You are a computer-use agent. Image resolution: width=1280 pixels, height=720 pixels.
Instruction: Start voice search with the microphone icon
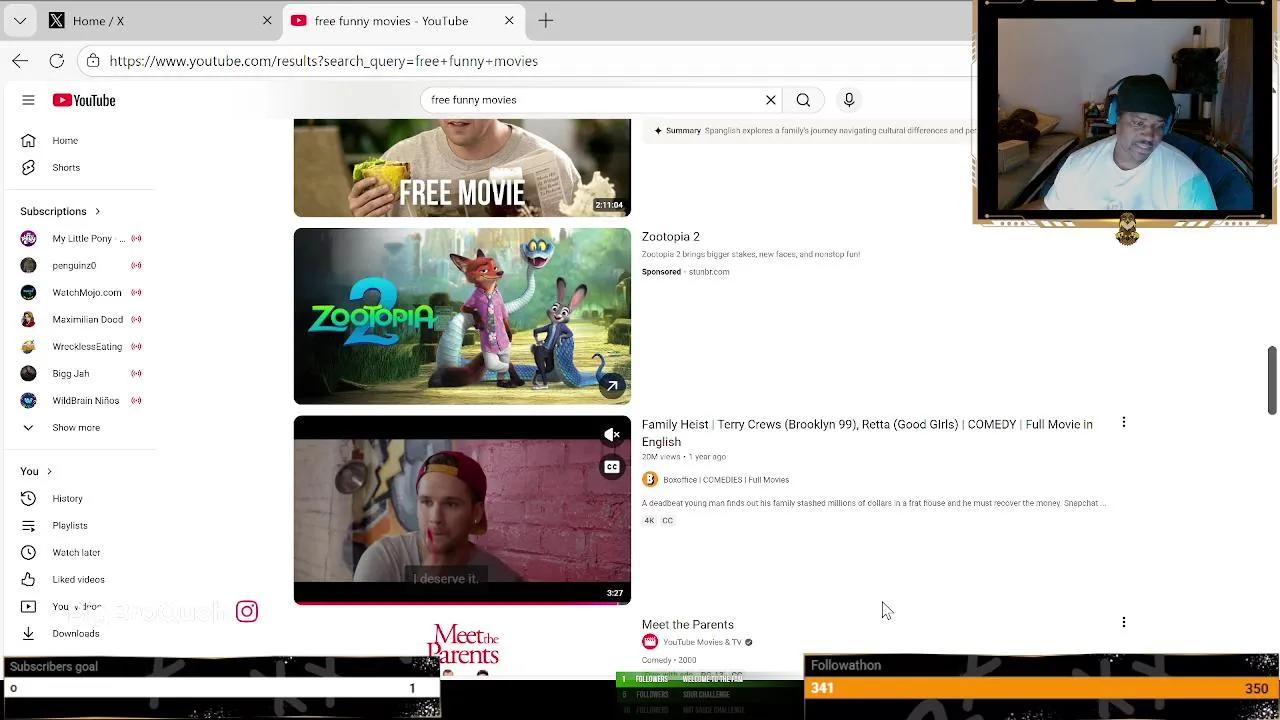849,100
